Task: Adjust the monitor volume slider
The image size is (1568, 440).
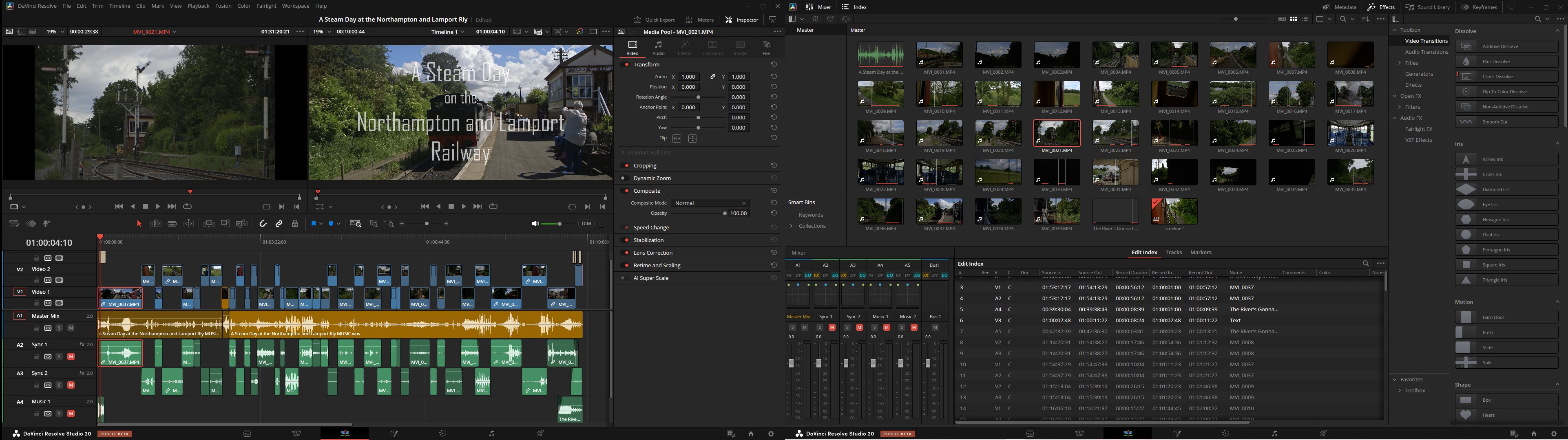Action: pyautogui.click(x=560, y=224)
